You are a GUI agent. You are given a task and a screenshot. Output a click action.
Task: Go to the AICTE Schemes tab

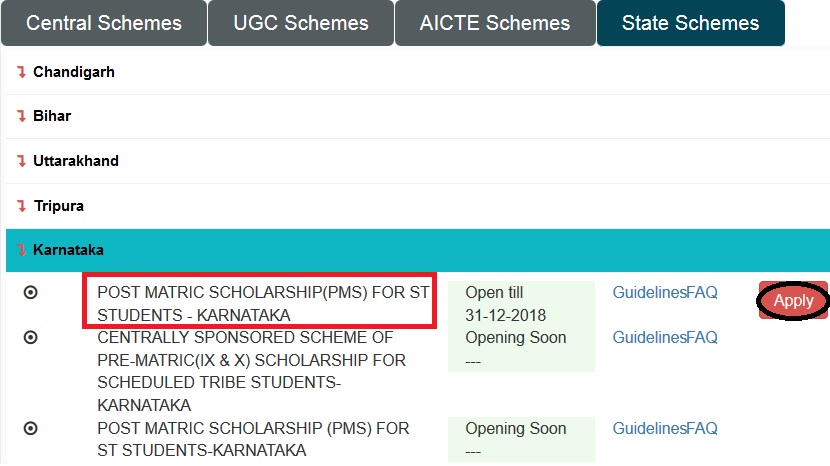coord(495,23)
